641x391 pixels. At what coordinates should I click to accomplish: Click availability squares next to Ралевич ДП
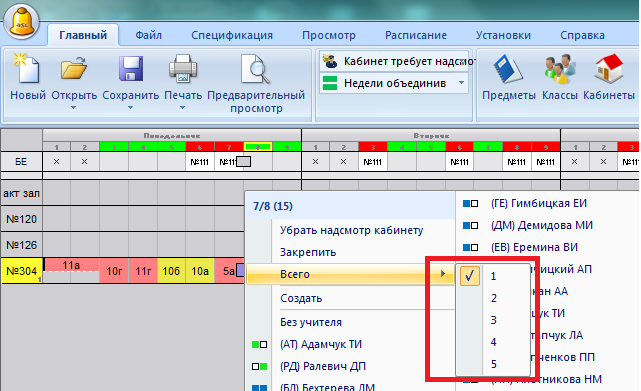click(260, 366)
